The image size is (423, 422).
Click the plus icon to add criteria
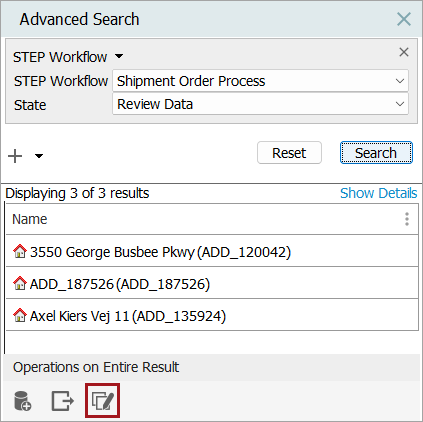[15, 156]
